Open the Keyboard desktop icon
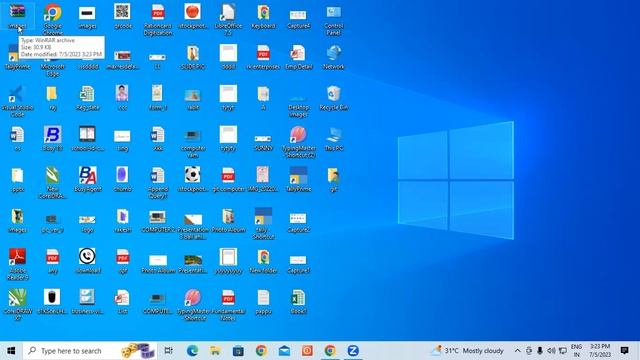 point(263,16)
